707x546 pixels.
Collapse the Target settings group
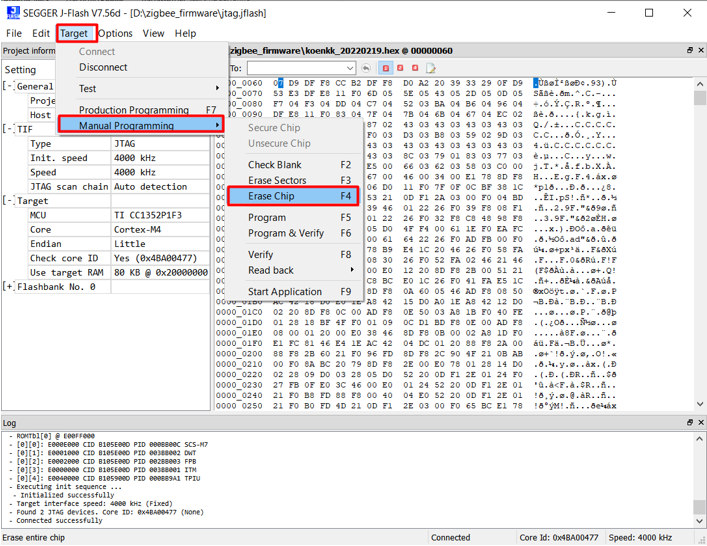(x=6, y=201)
